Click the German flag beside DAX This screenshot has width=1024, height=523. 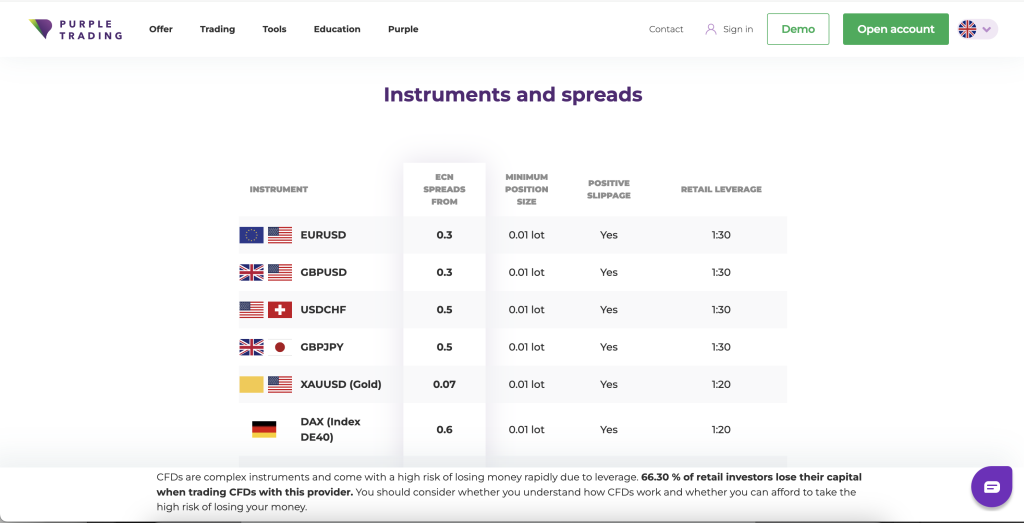pyautogui.click(x=264, y=429)
